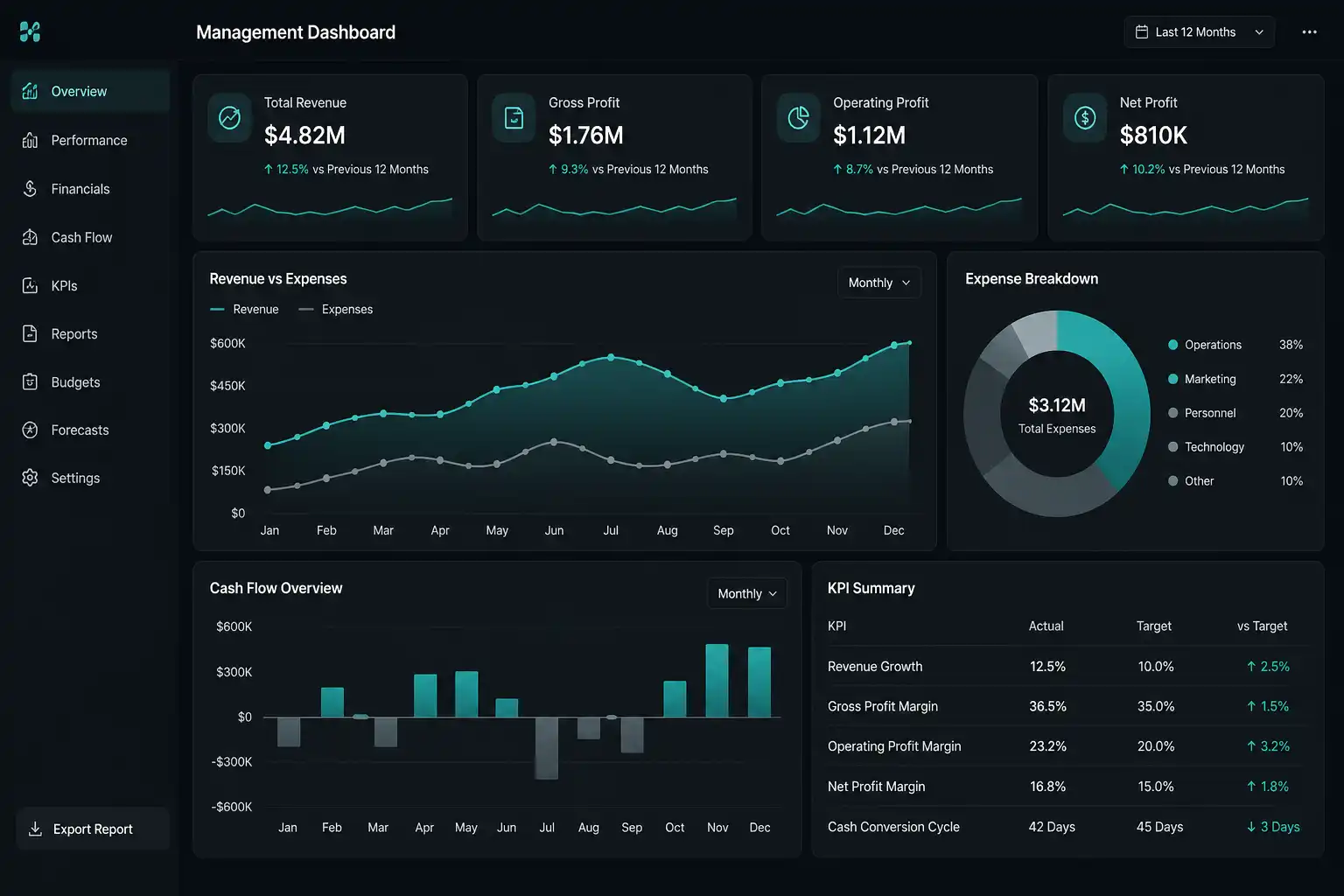Screen dimensions: 1344x896
Task: Click the Technology legend color dot
Action: [1172, 446]
